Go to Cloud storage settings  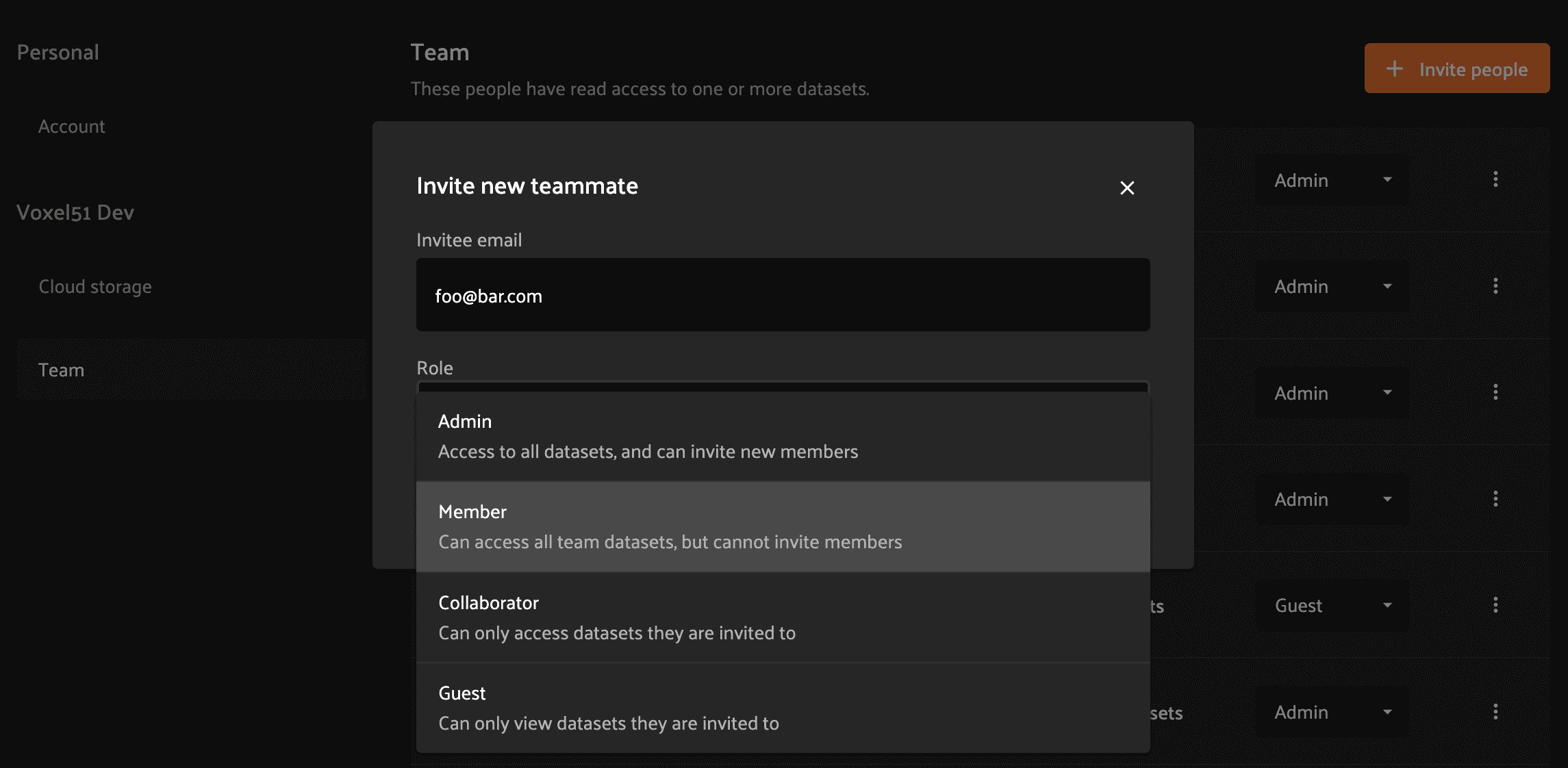(x=95, y=287)
